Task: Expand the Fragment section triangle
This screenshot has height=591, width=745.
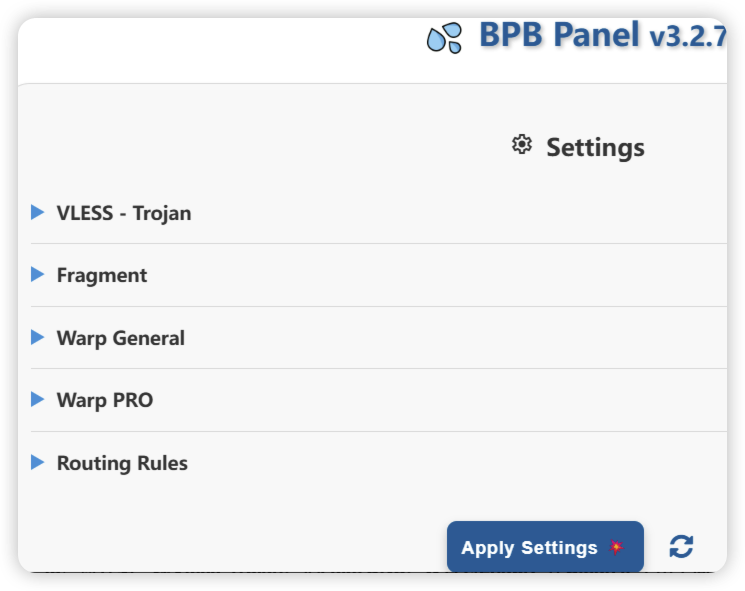Action: coord(38,274)
